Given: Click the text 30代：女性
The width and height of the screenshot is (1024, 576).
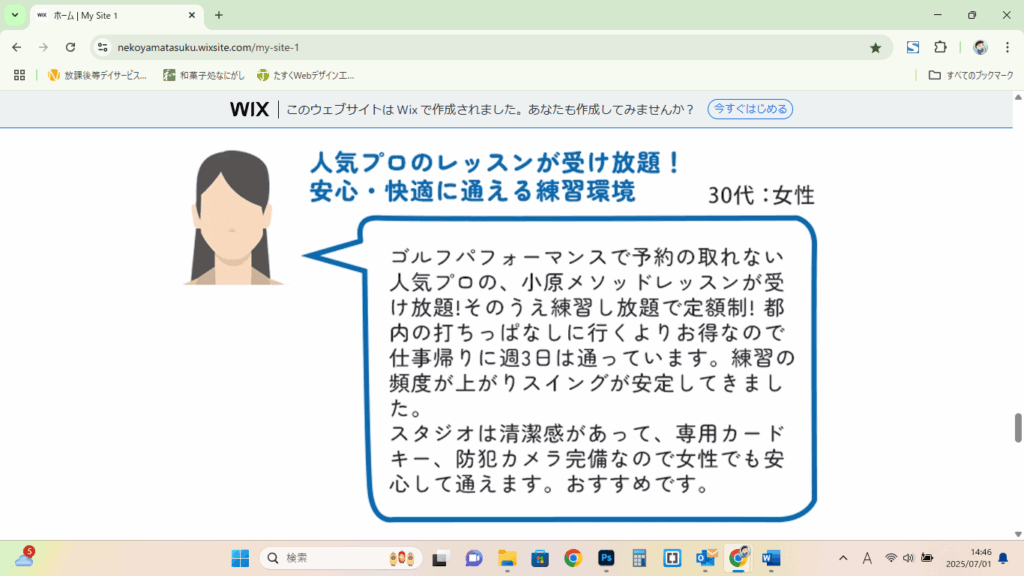Looking at the screenshot, I should click(x=761, y=195).
